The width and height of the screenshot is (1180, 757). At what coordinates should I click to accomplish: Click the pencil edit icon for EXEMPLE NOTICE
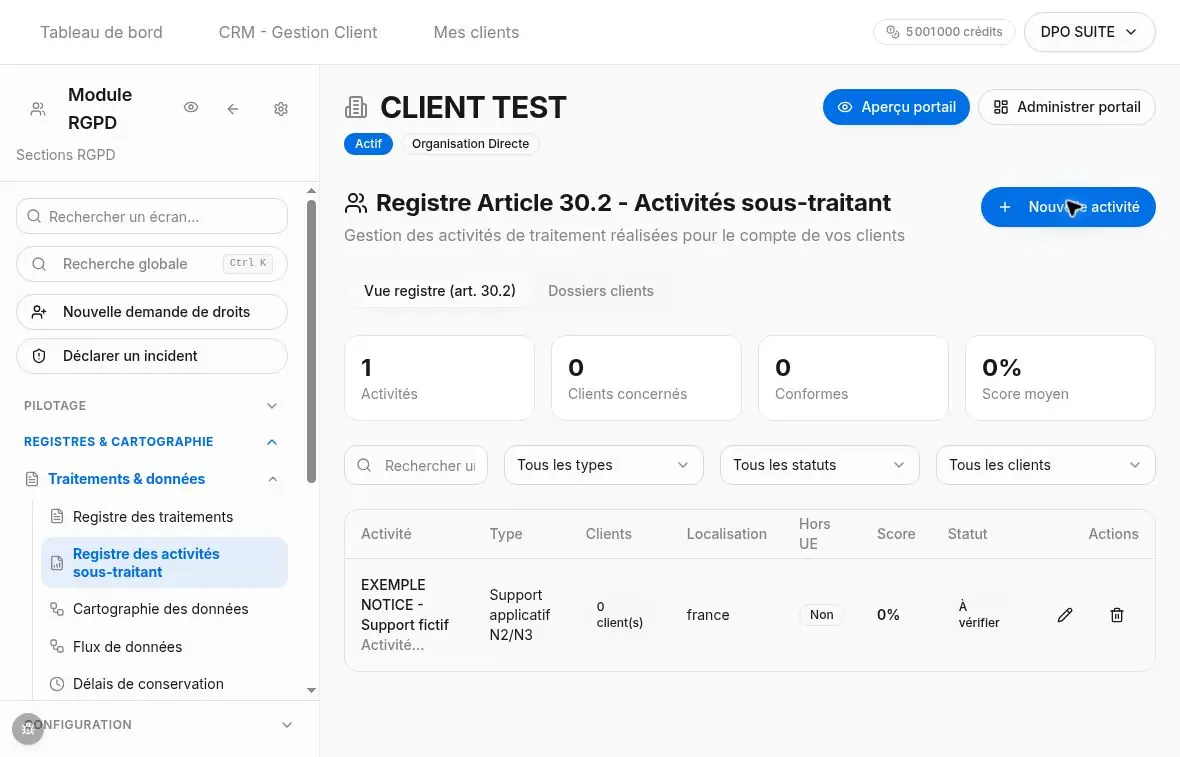1065,615
